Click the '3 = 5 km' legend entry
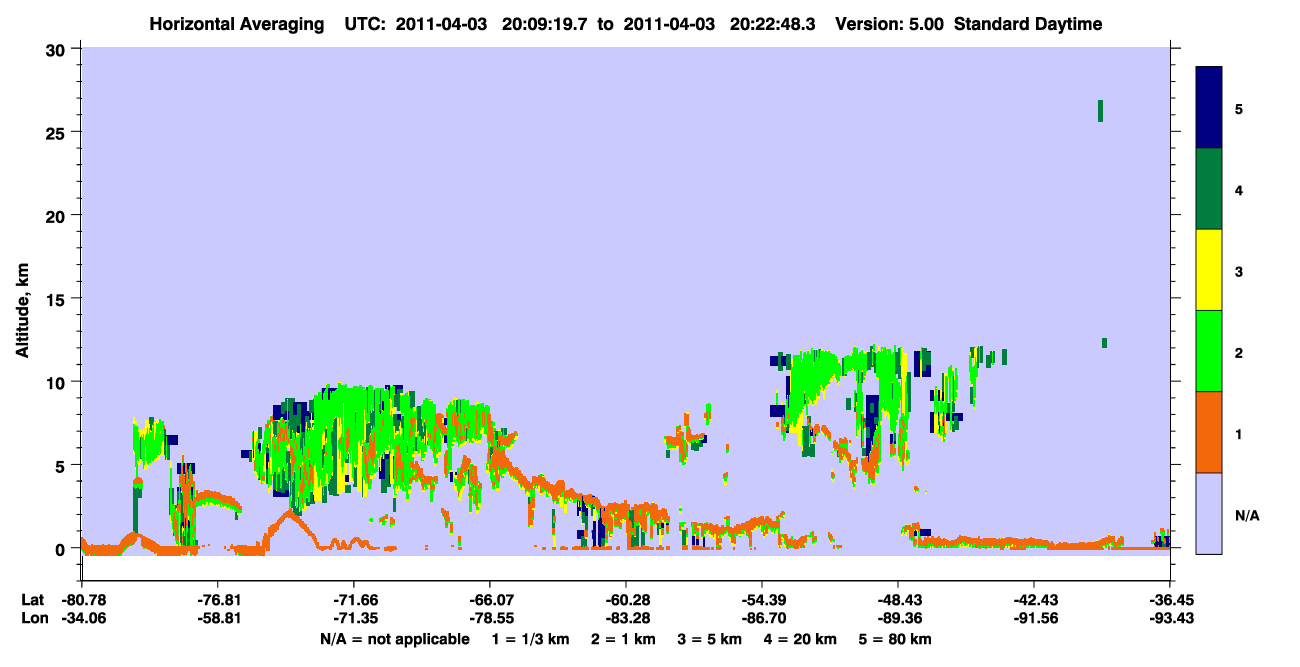This screenshot has height=667, width=1300. tap(710, 639)
